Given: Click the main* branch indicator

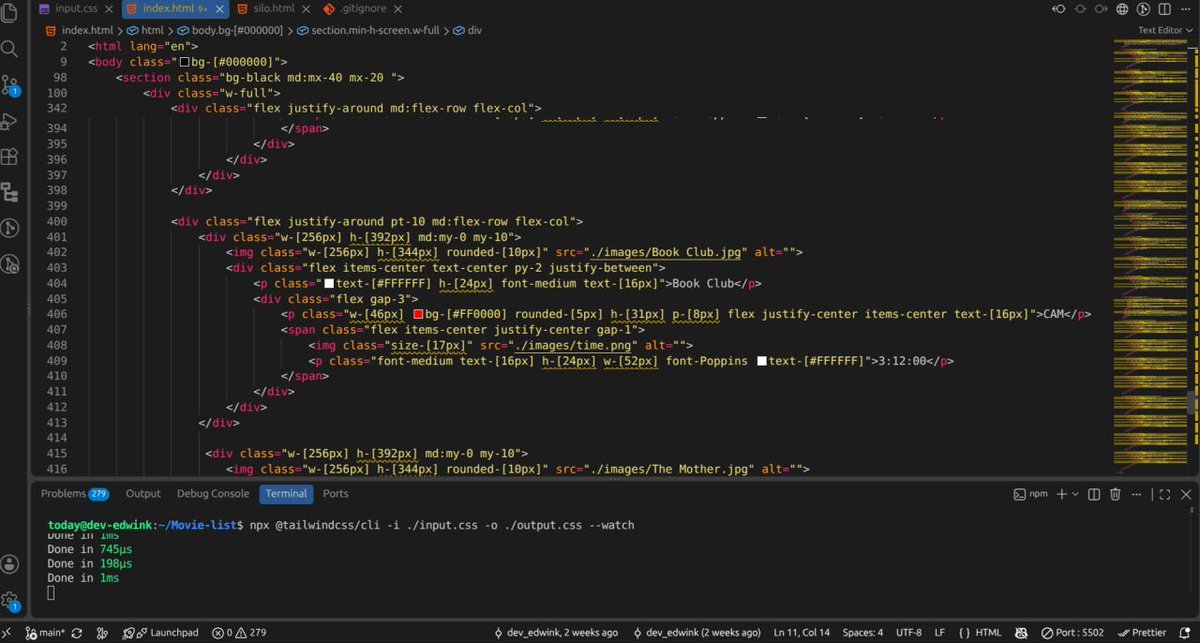Looking at the screenshot, I should [46, 633].
